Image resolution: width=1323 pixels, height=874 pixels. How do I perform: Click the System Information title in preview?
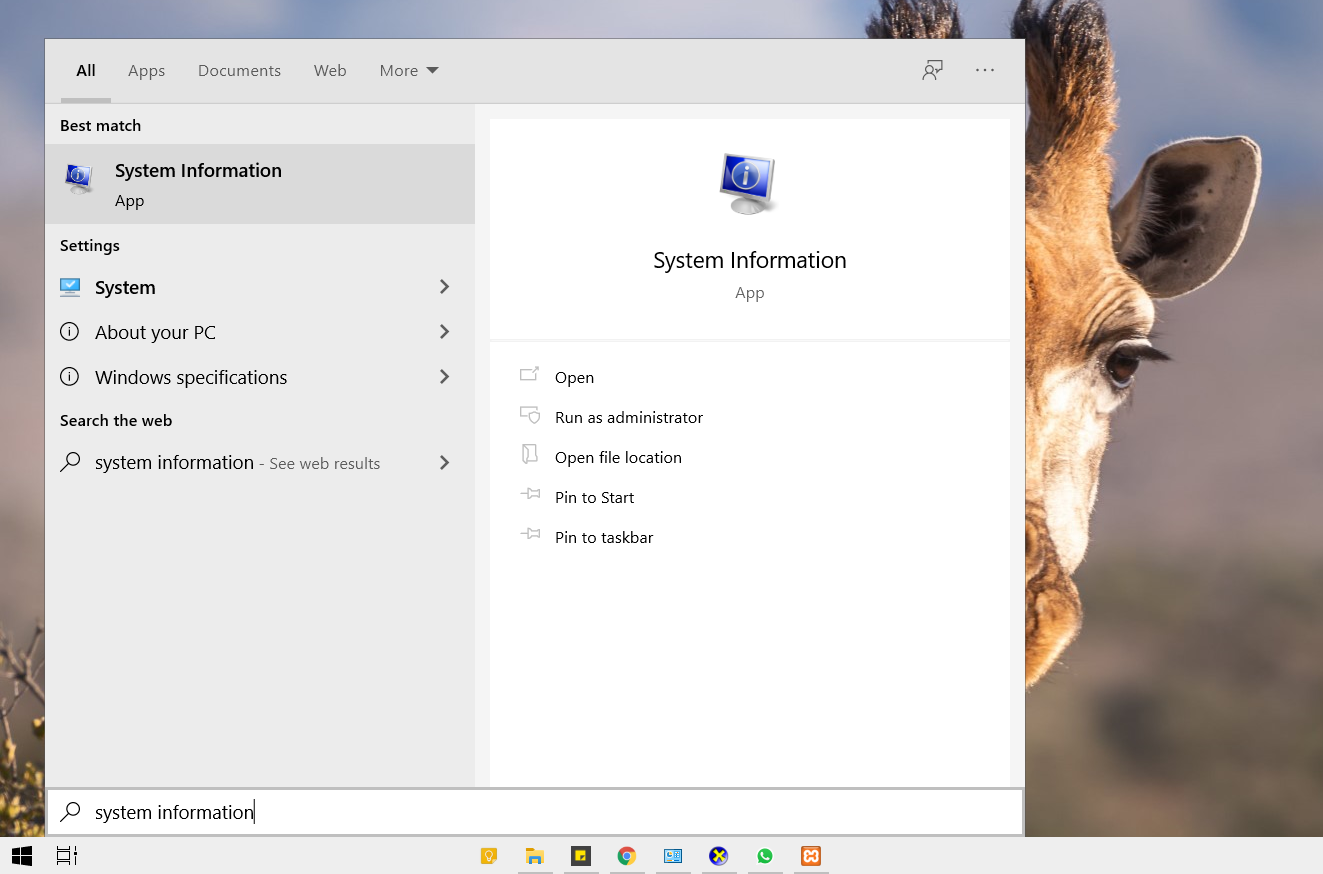750,260
